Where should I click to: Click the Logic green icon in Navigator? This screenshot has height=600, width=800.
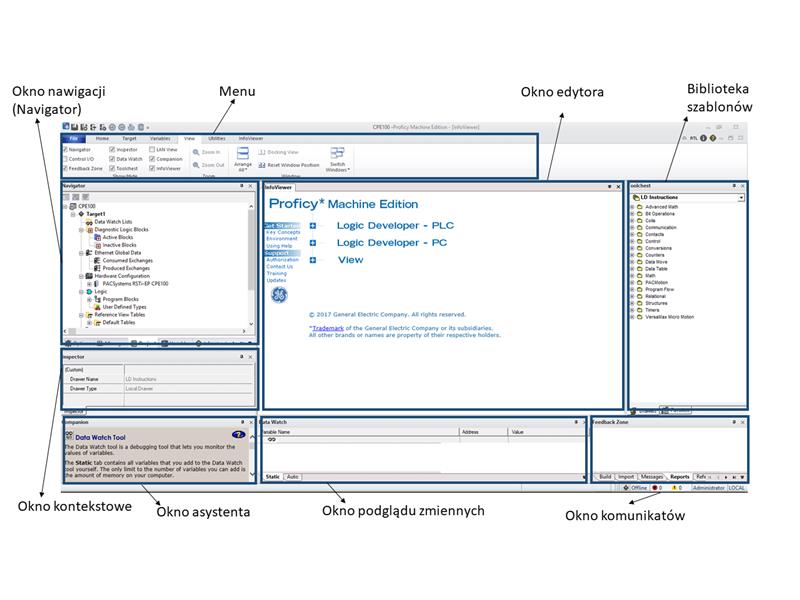pos(89,291)
